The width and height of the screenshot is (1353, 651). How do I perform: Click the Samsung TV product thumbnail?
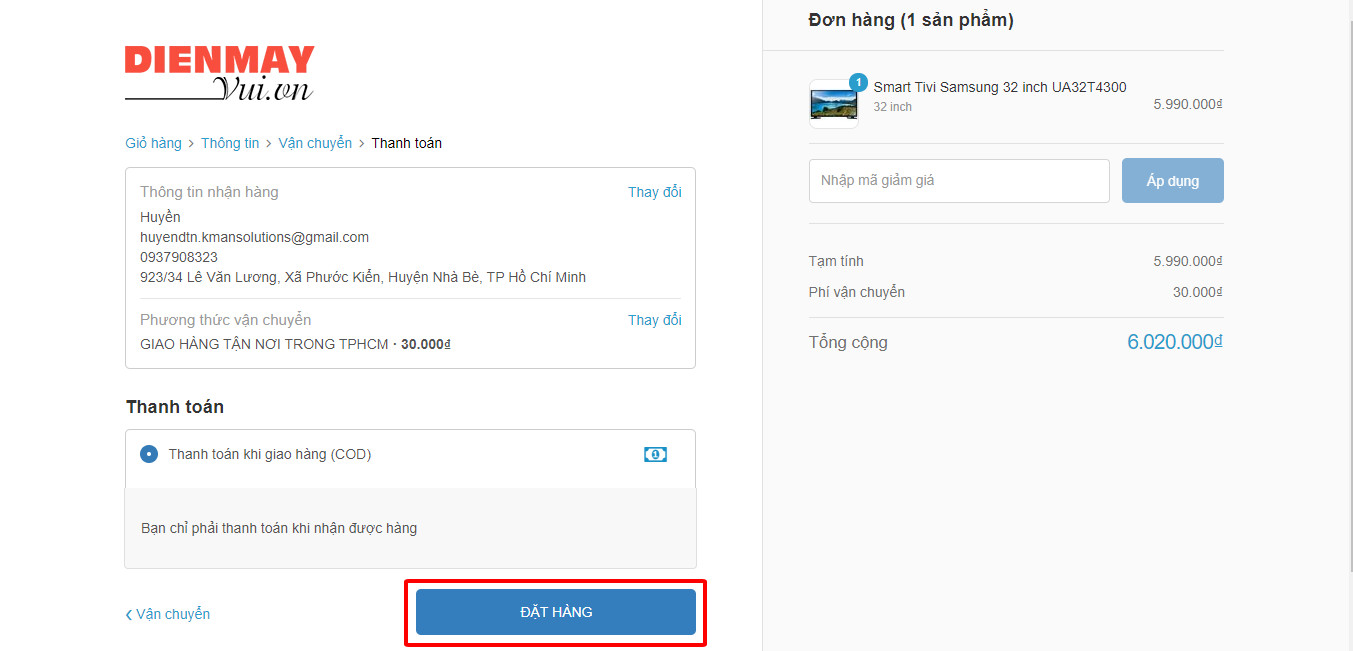click(x=833, y=104)
